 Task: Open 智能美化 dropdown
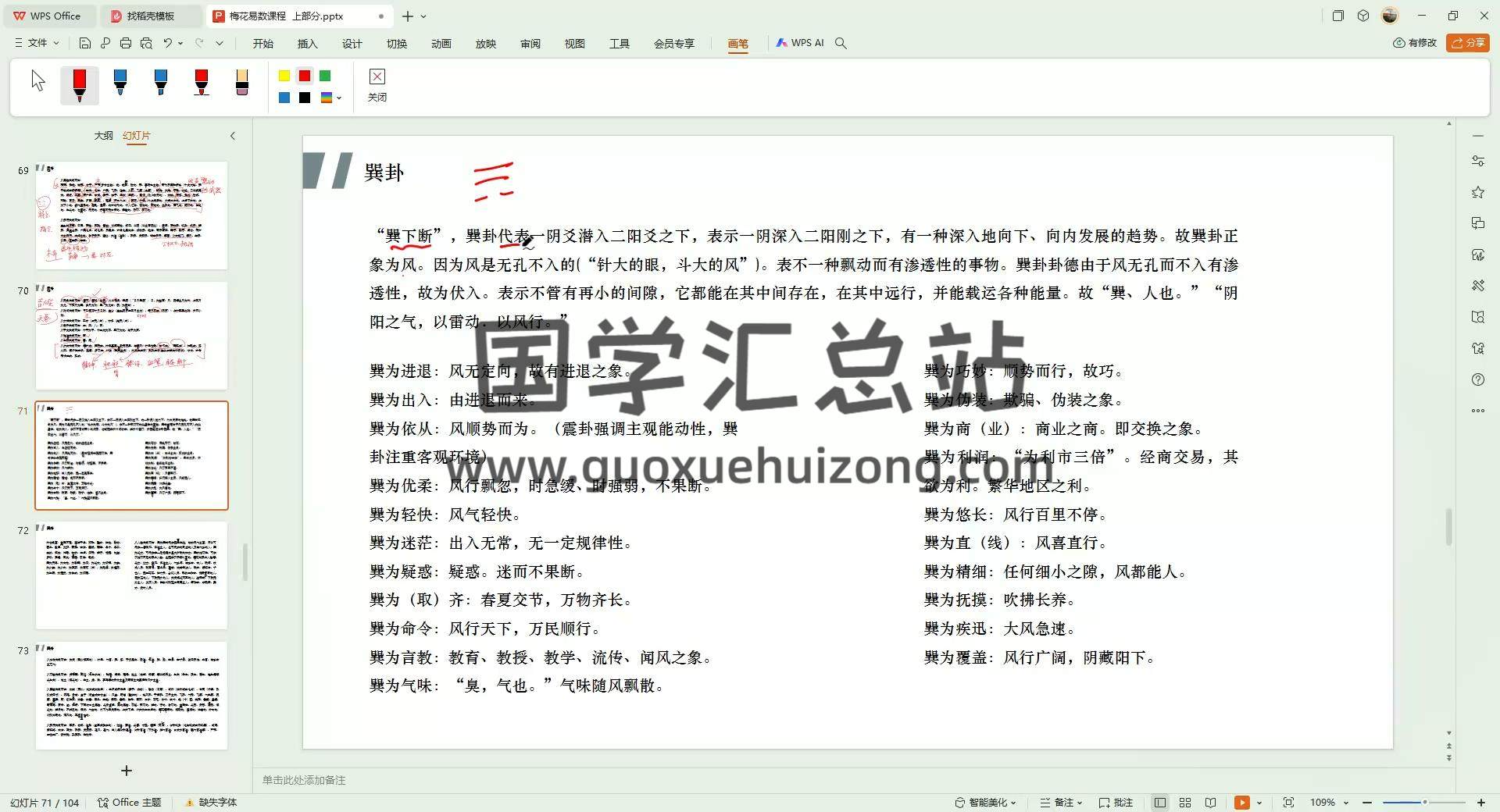click(985, 803)
